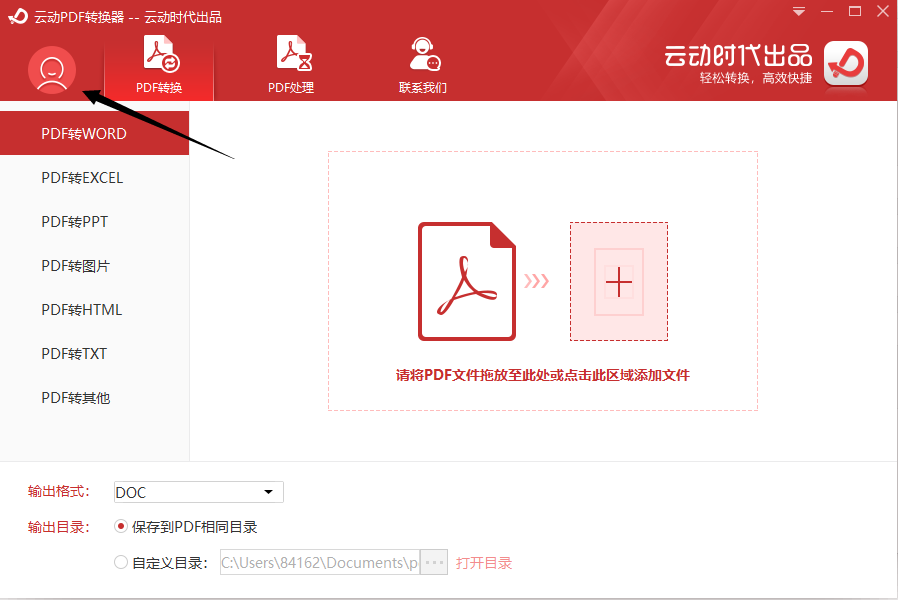898x600 pixels.
Task: Switch to PDF转WORD in the sidebar
Action: pos(94,133)
